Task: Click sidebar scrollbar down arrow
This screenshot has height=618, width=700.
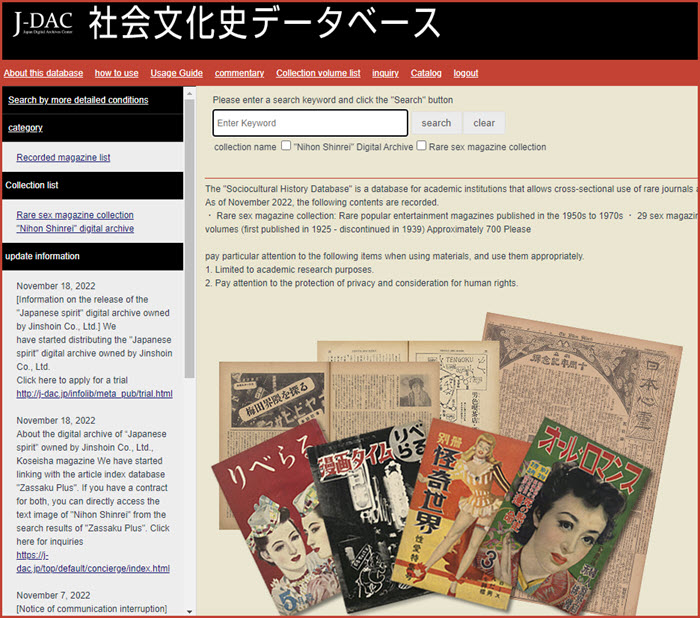Action: tap(189, 611)
